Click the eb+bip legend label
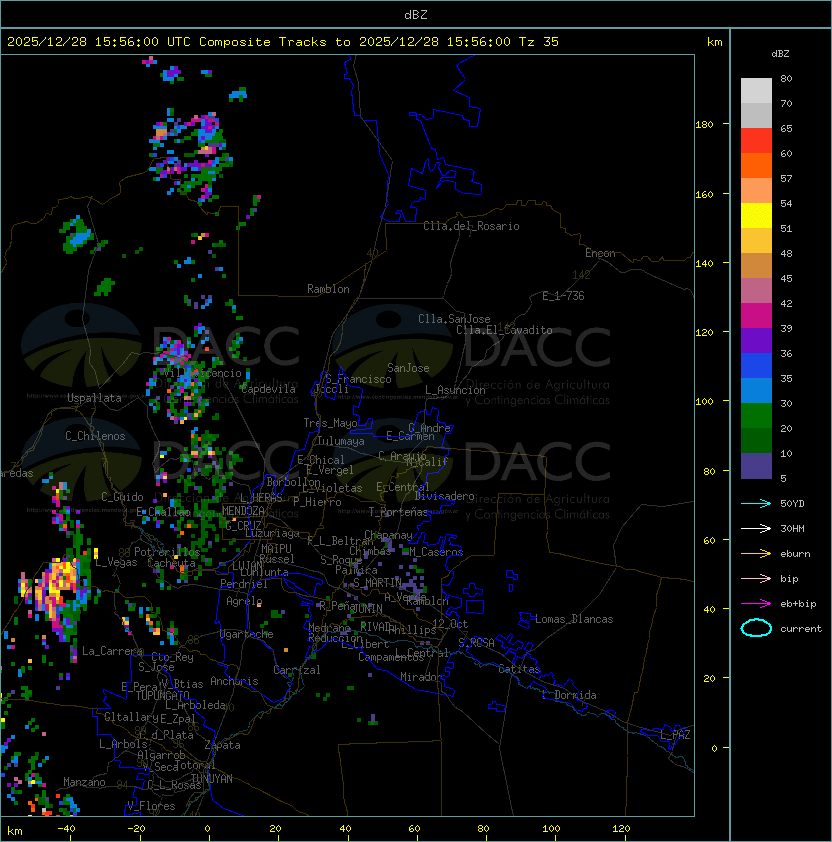Viewport: 832px width, 842px height. (798, 604)
